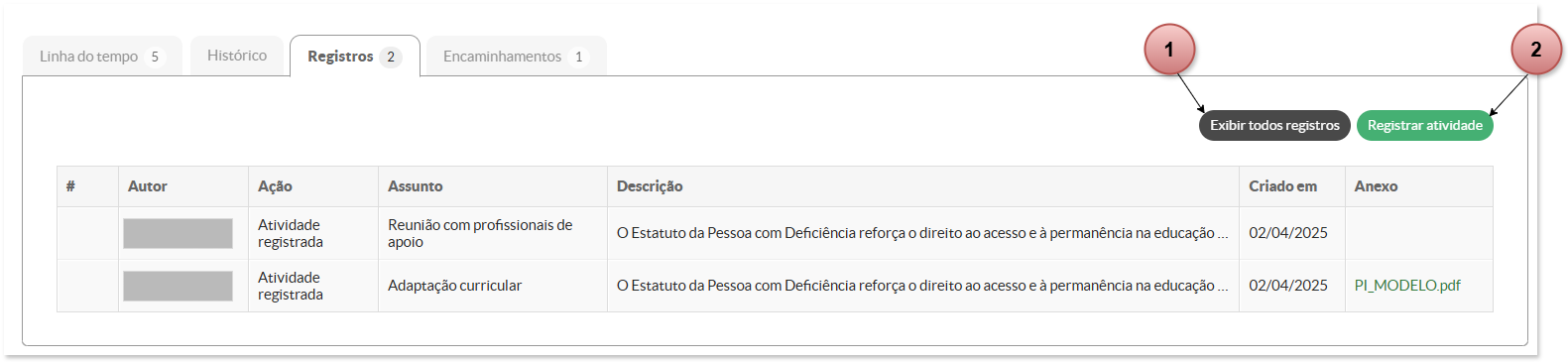Open the Encaminhamentos tab
The width and height of the screenshot is (1568, 362).
516,56
